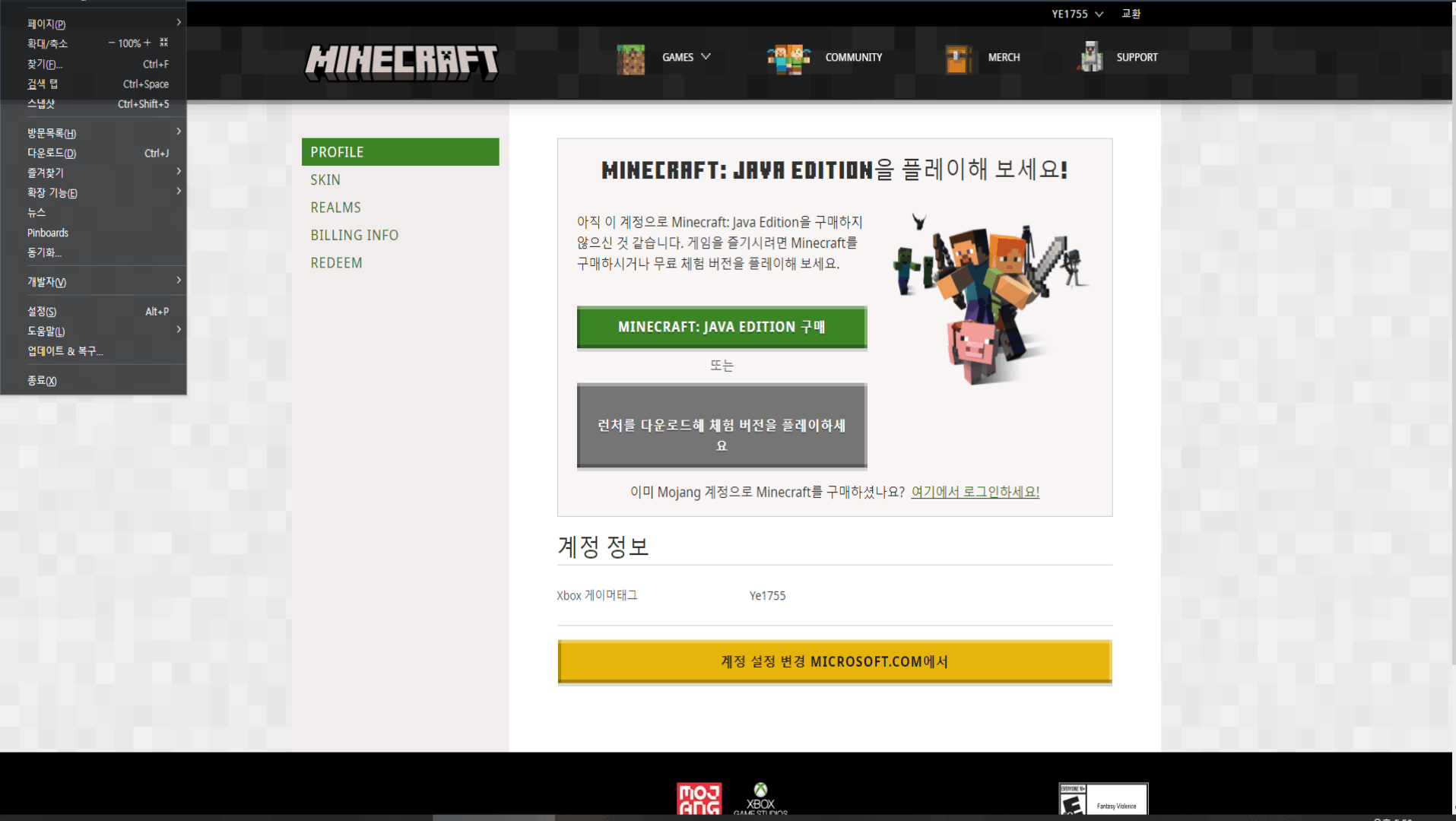Image resolution: width=1456 pixels, height=821 pixels.
Task: Expand the YE1755 account dropdown
Action: coord(1077,13)
